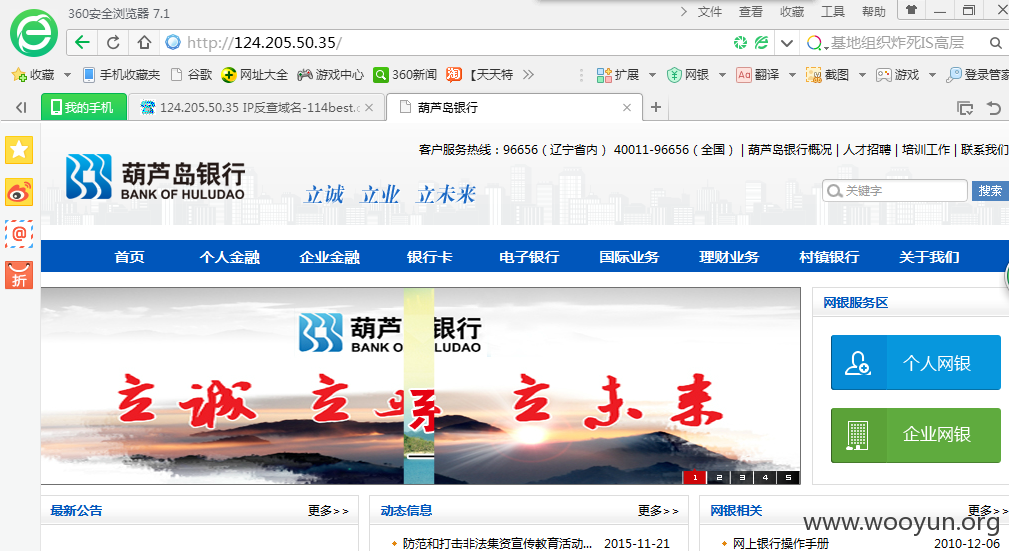Open the 电子银行 navigation item
Image resolution: width=1009 pixels, height=551 pixels.
click(x=529, y=257)
